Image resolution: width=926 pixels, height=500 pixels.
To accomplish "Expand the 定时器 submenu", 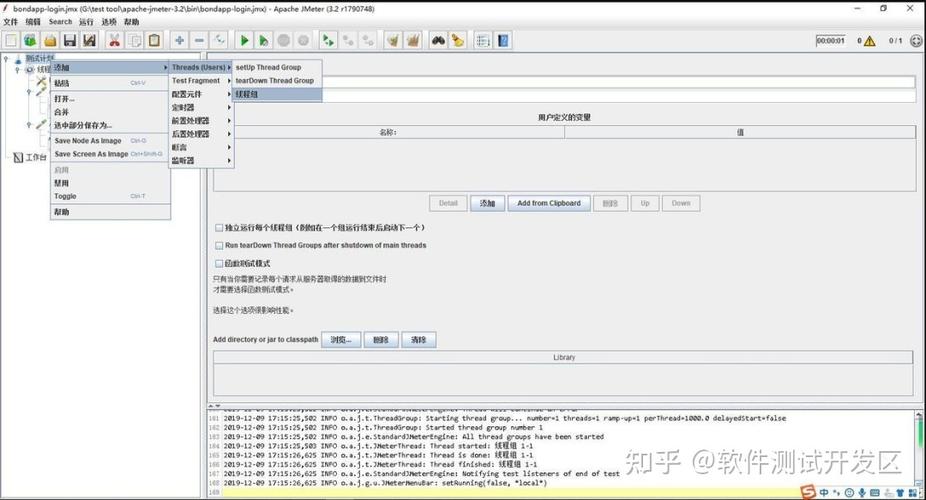I will (201, 107).
